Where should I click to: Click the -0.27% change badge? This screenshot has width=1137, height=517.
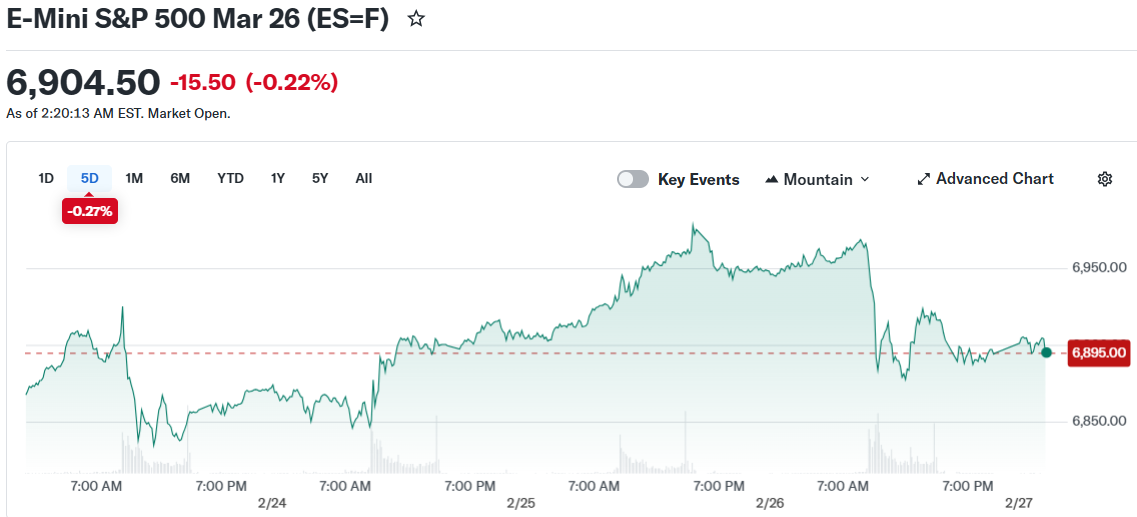point(90,211)
